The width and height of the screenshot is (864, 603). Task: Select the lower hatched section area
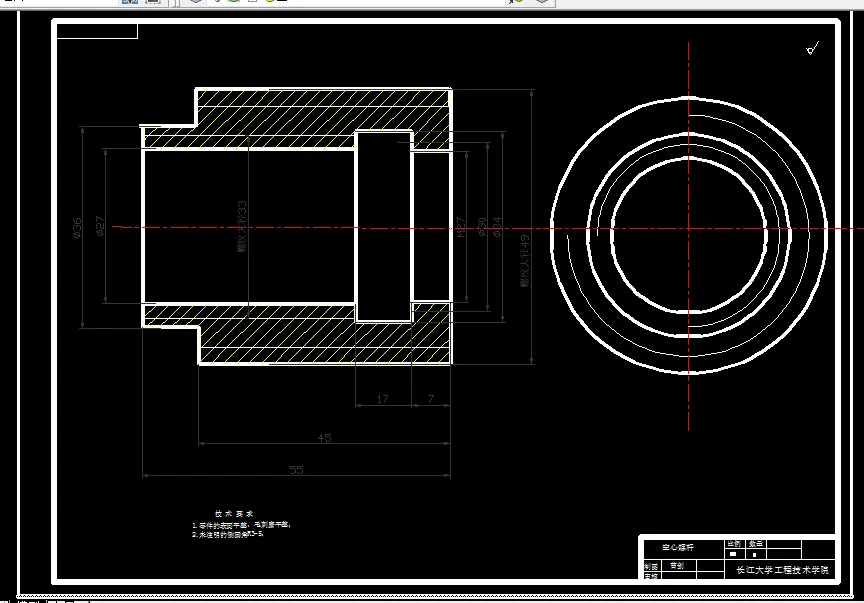point(325,335)
